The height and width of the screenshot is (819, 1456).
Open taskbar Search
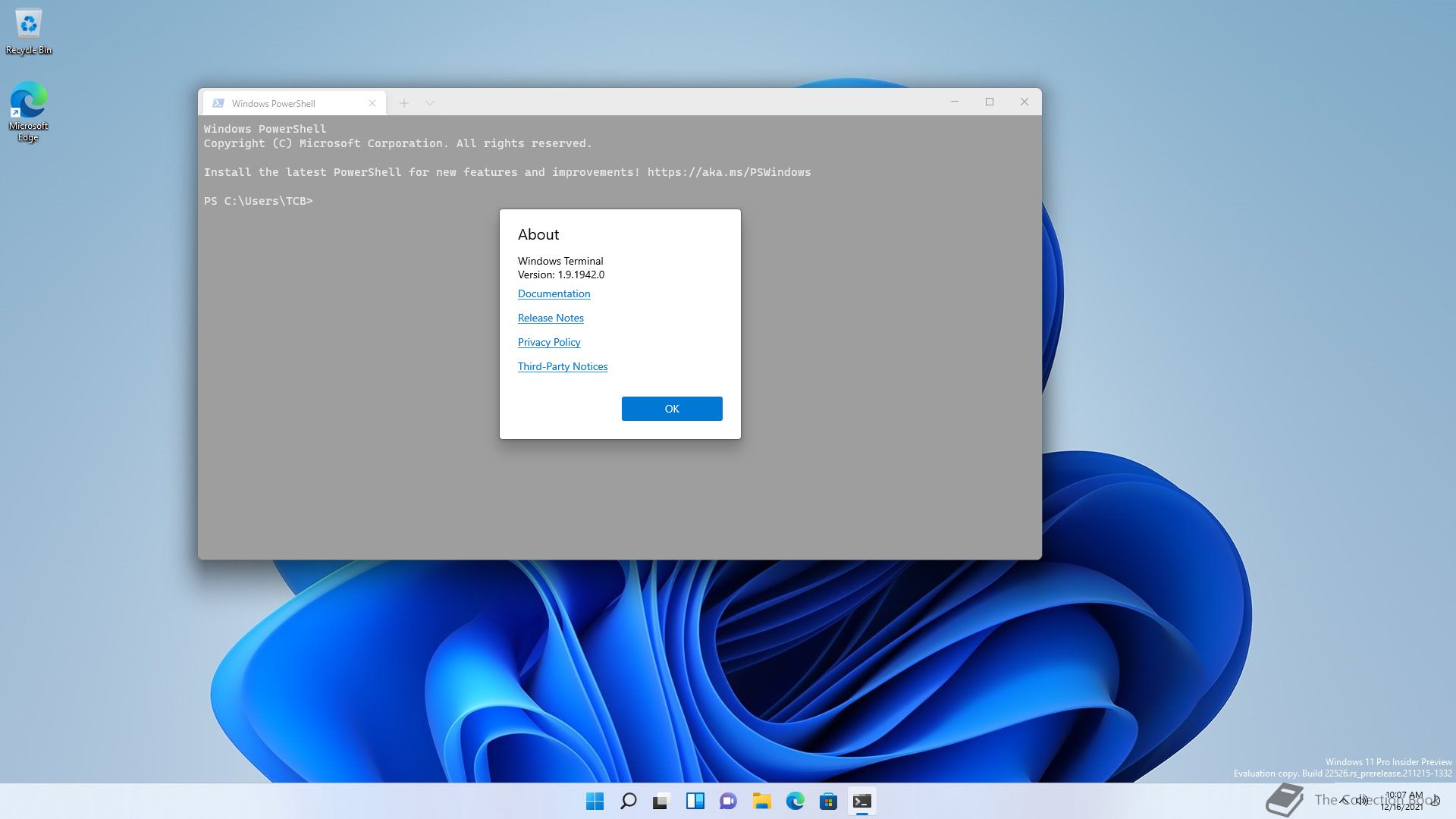(x=629, y=801)
